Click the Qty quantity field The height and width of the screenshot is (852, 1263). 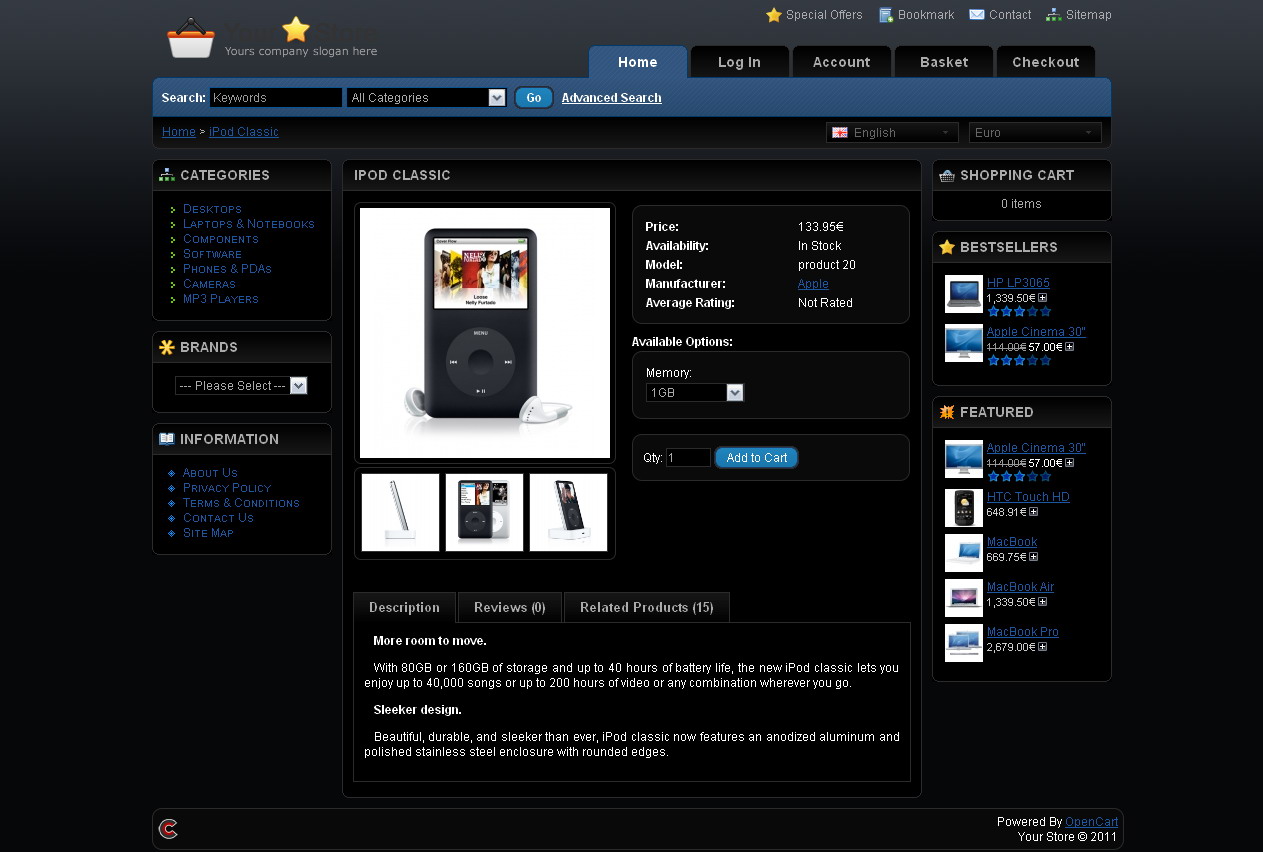(x=688, y=458)
